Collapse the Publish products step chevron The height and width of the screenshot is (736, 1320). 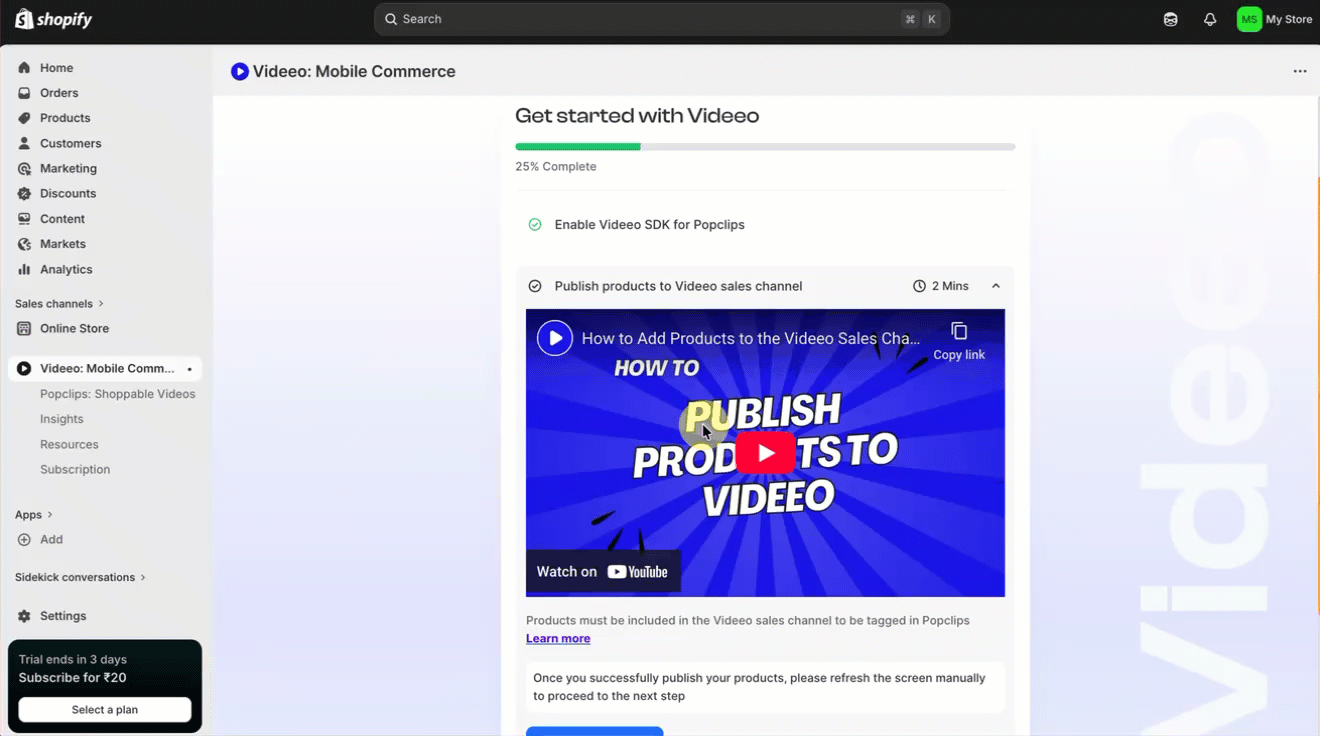point(996,286)
